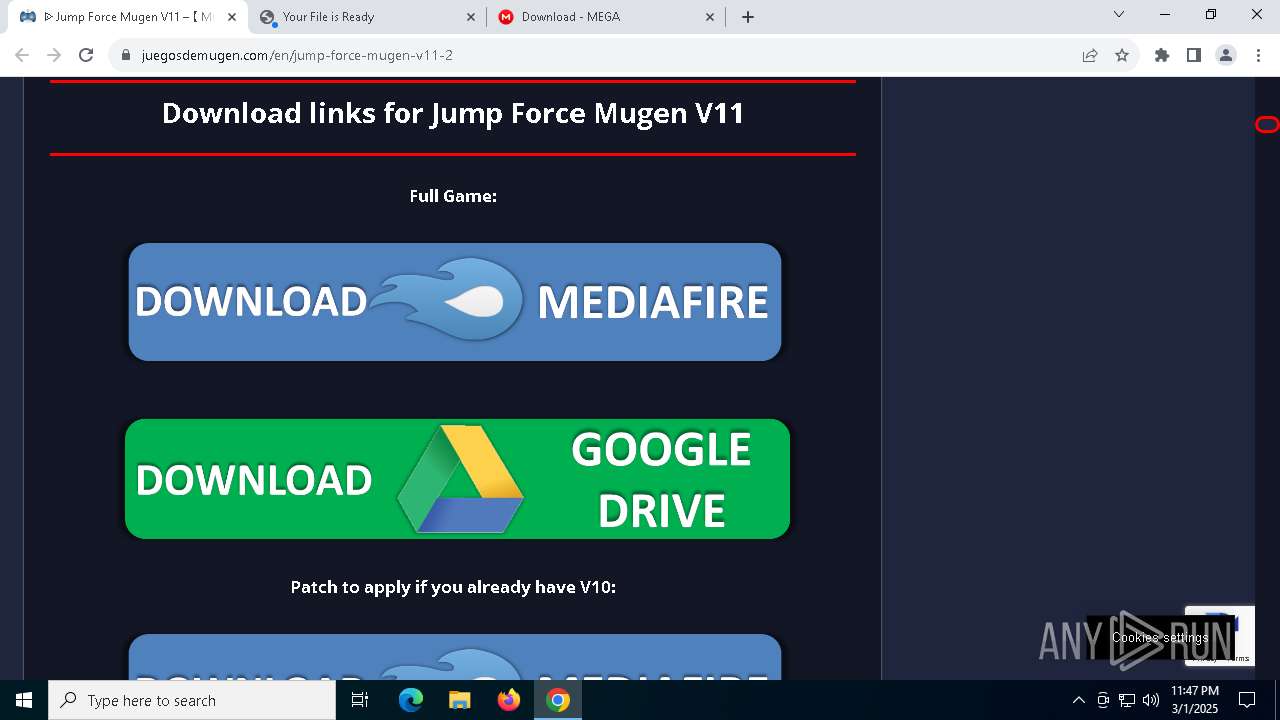Viewport: 1280px width, 720px height.
Task: Open Windows notification center
Action: coord(1247,700)
